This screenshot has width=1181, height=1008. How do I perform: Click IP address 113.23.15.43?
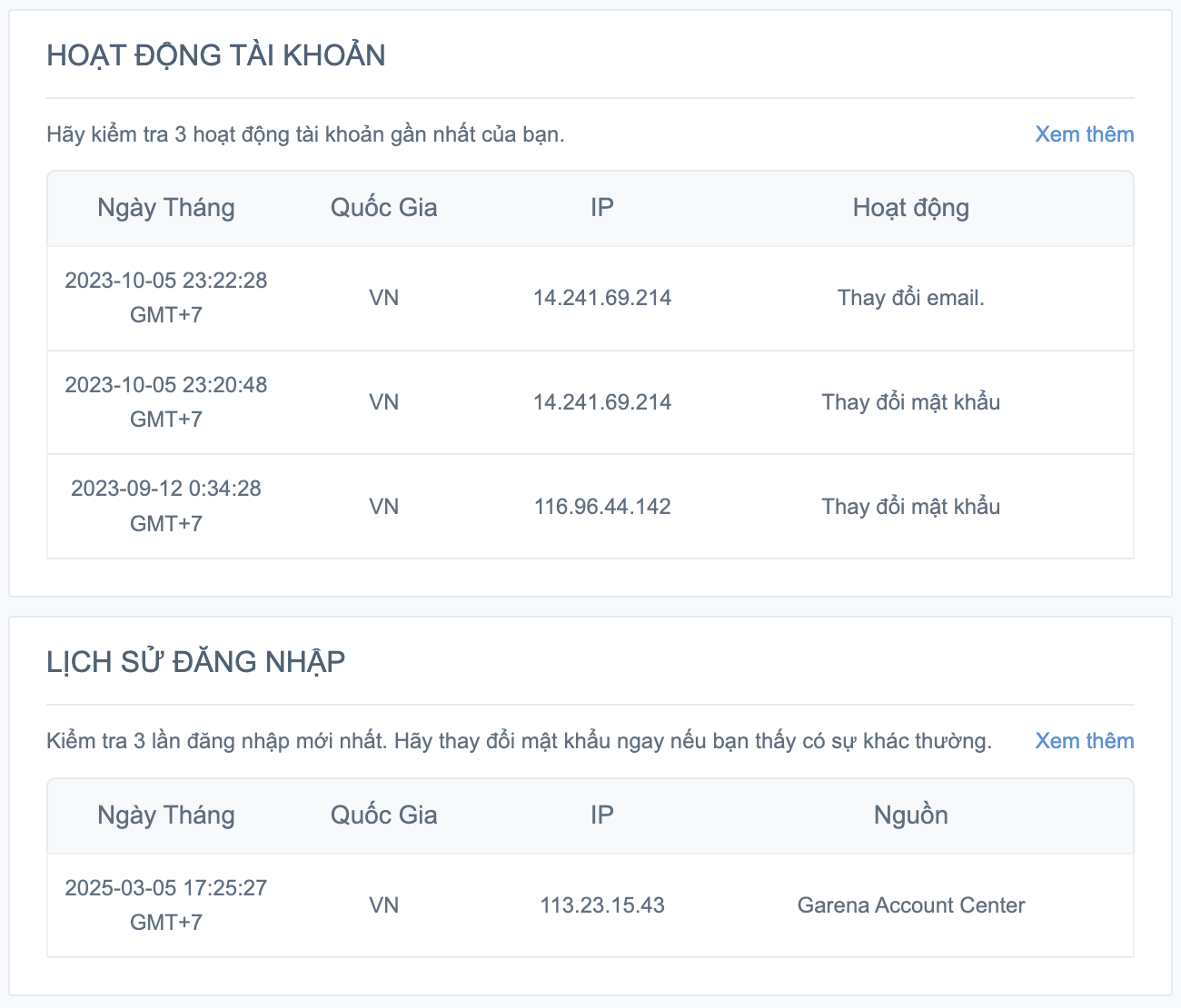tap(602, 905)
